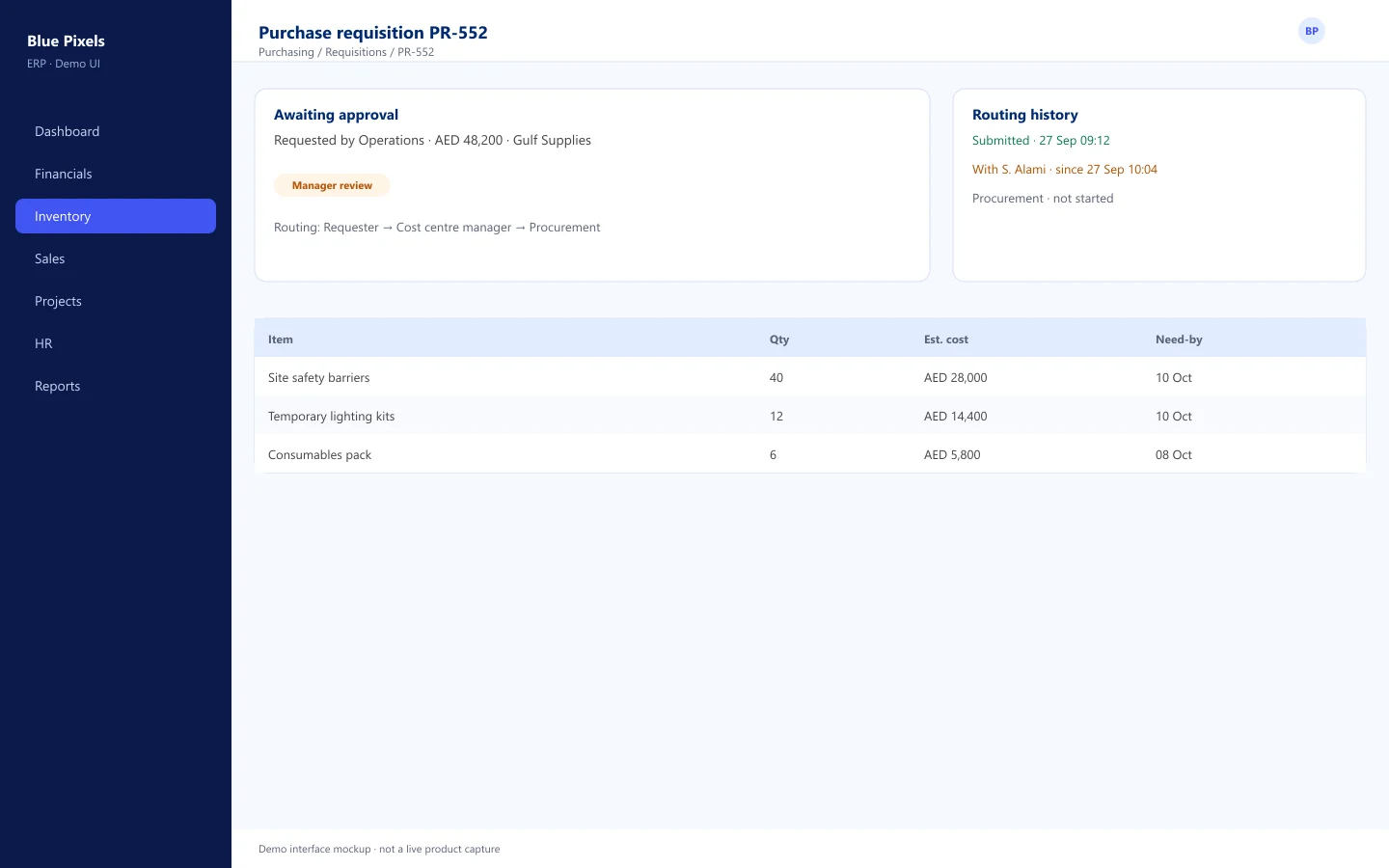Screen dimensions: 1389x868
Task: Go to Dashboard in sidebar
Action: (x=116, y=131)
